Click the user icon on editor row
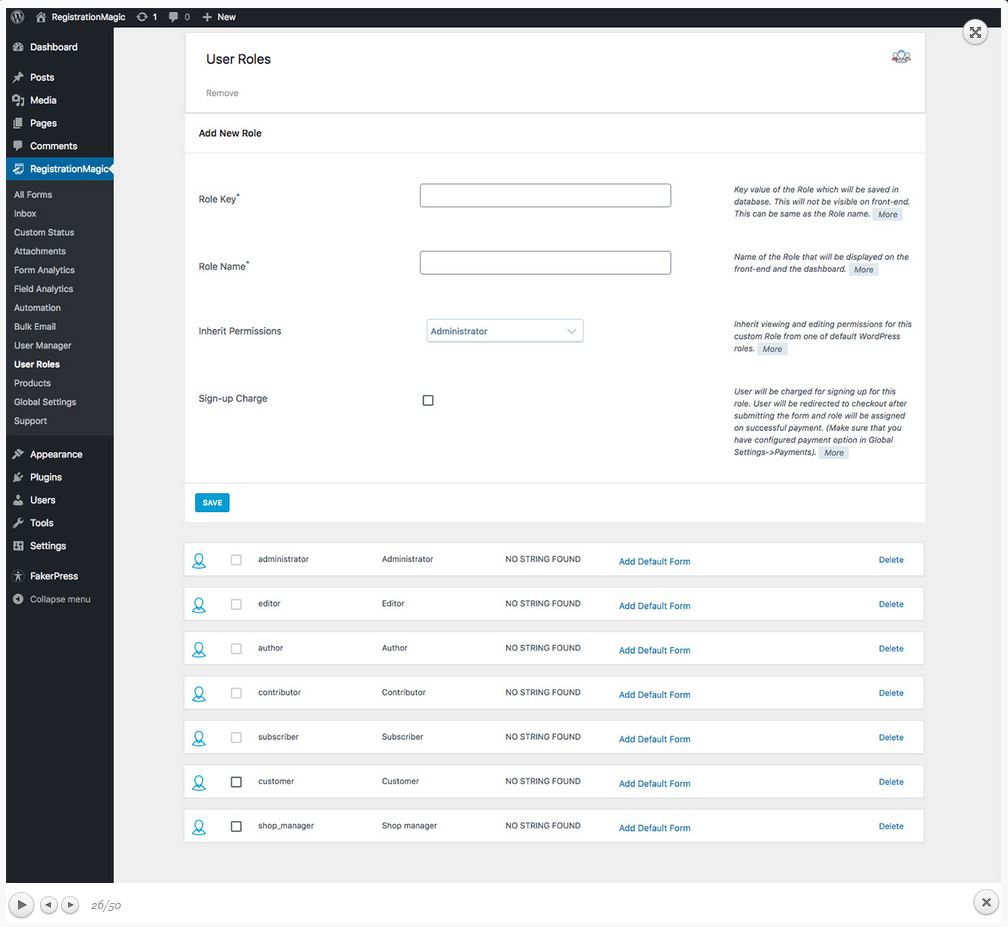Image resolution: width=1008 pixels, height=927 pixels. [199, 605]
